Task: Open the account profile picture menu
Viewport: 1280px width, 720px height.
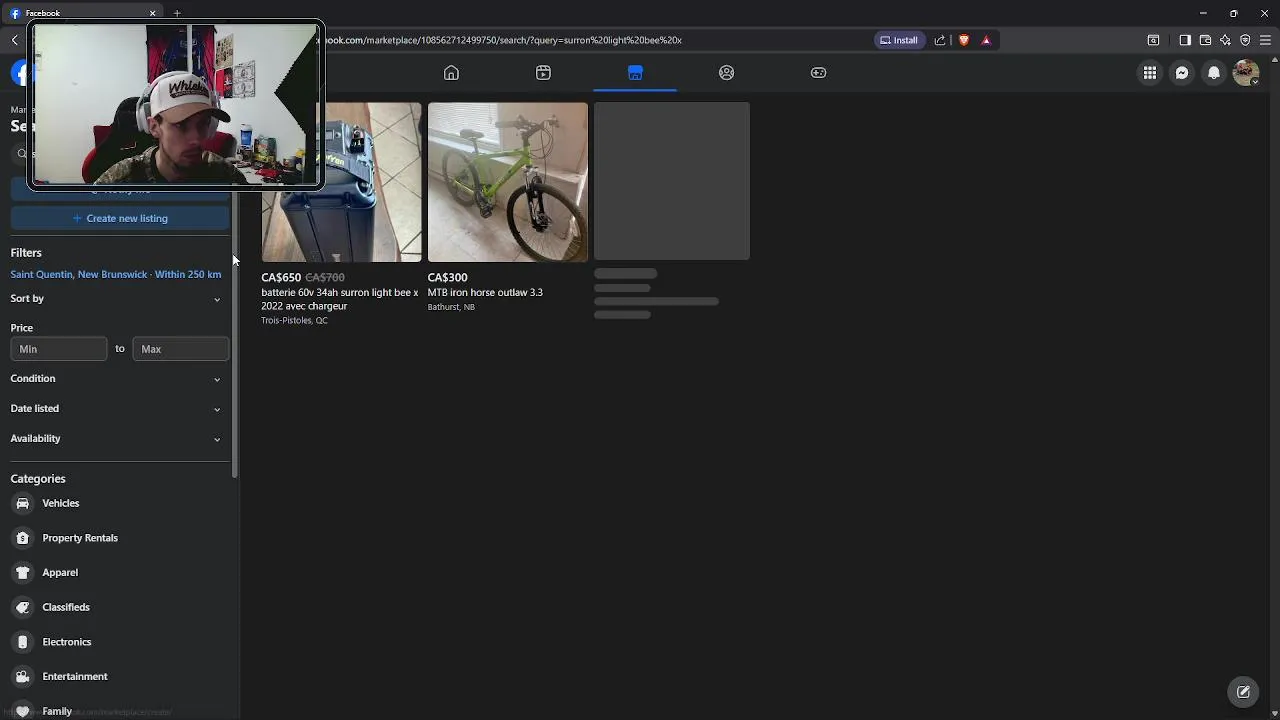Action: click(x=1246, y=73)
